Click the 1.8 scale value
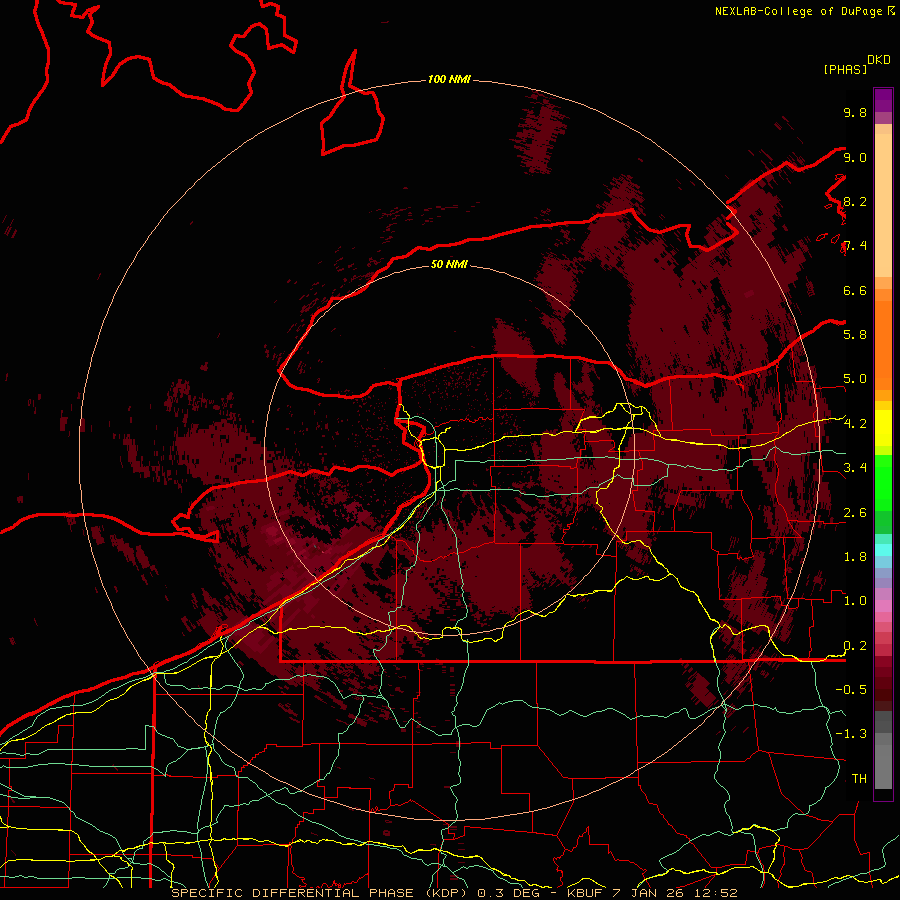The width and height of the screenshot is (900, 900). [x=855, y=556]
